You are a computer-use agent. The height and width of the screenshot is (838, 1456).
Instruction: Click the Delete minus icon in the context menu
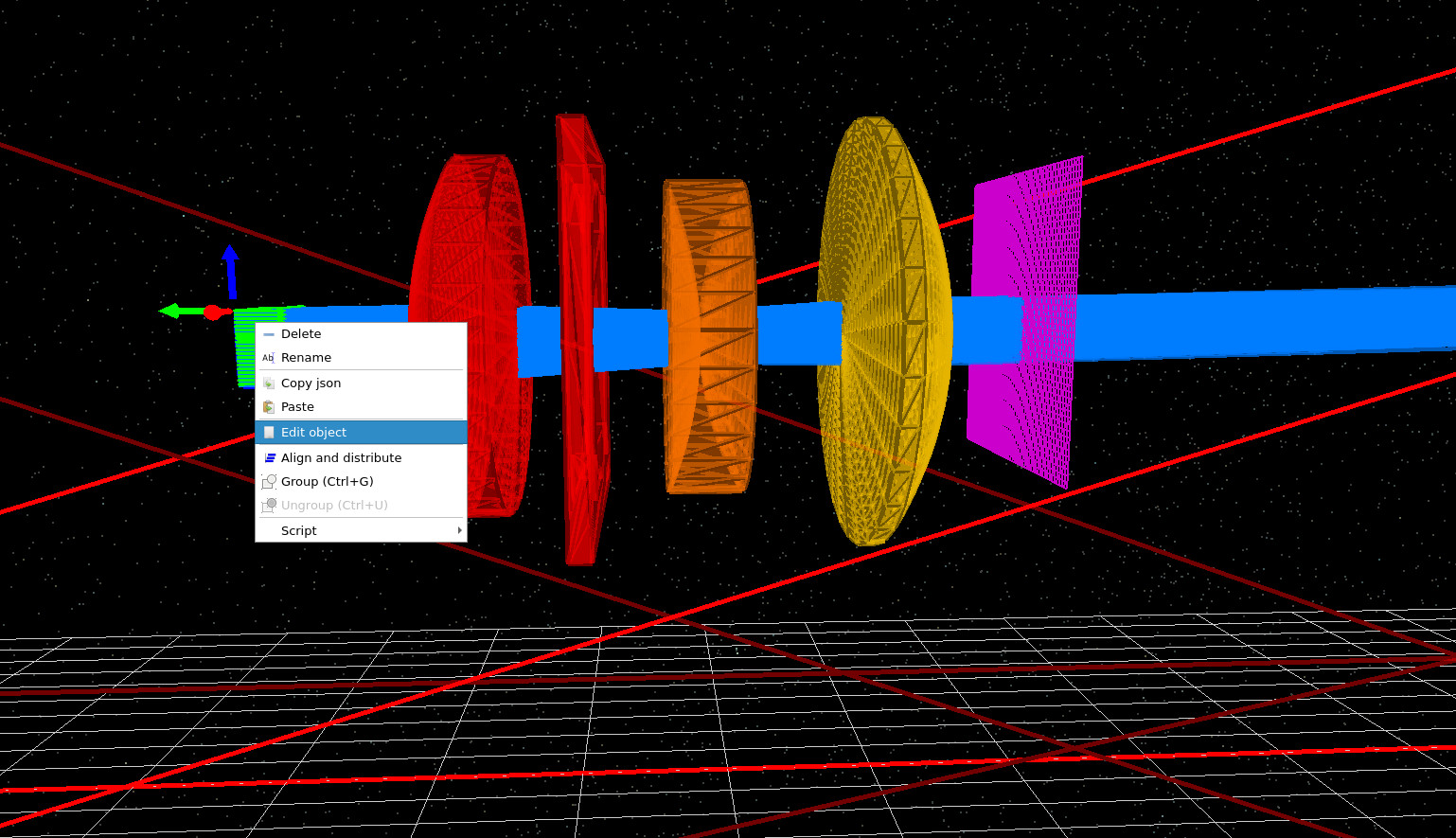coord(268,333)
